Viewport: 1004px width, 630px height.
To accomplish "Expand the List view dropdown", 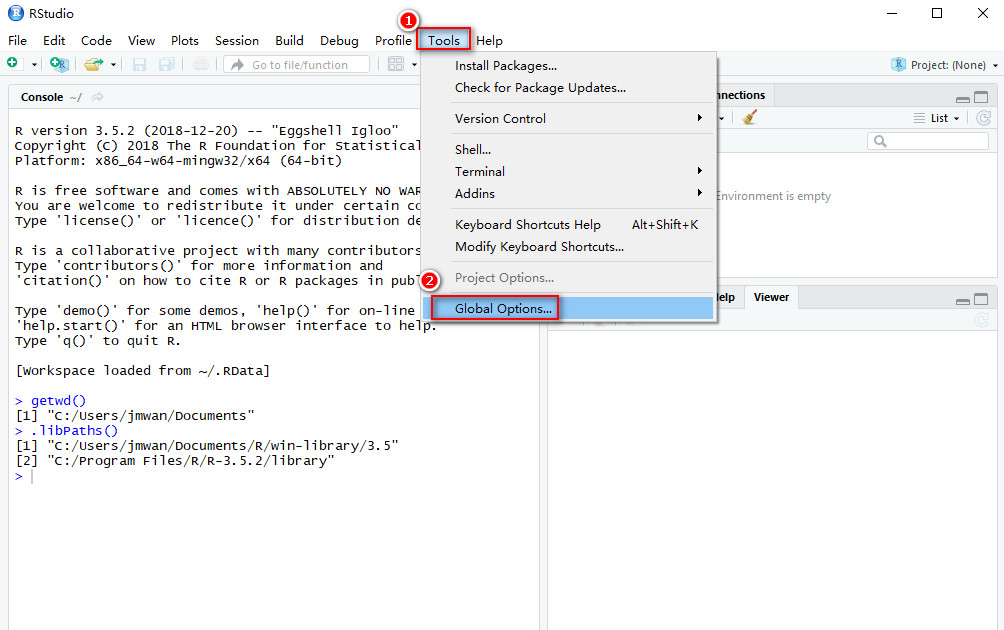I will pos(937,118).
